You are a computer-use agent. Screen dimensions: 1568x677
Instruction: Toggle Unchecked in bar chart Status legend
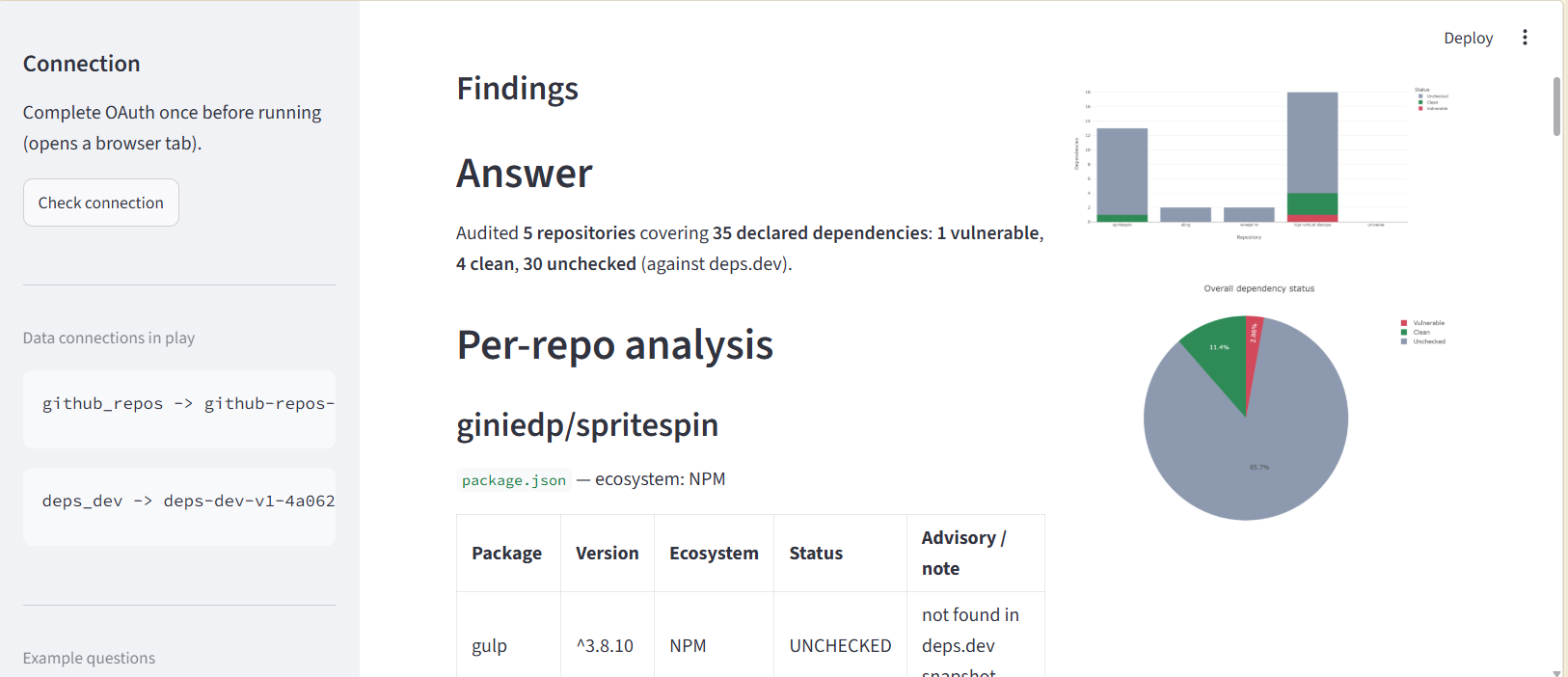[x=1433, y=96]
